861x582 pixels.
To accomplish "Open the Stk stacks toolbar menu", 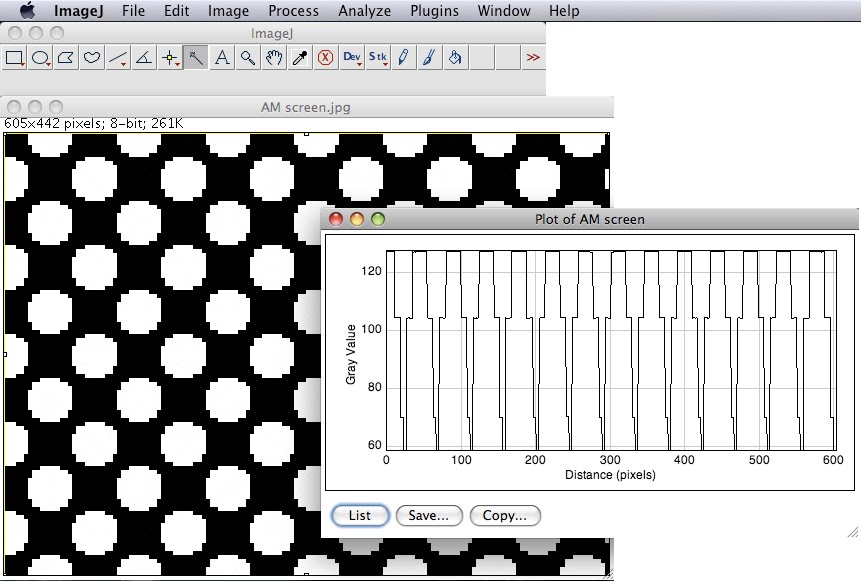I will click(x=377, y=57).
